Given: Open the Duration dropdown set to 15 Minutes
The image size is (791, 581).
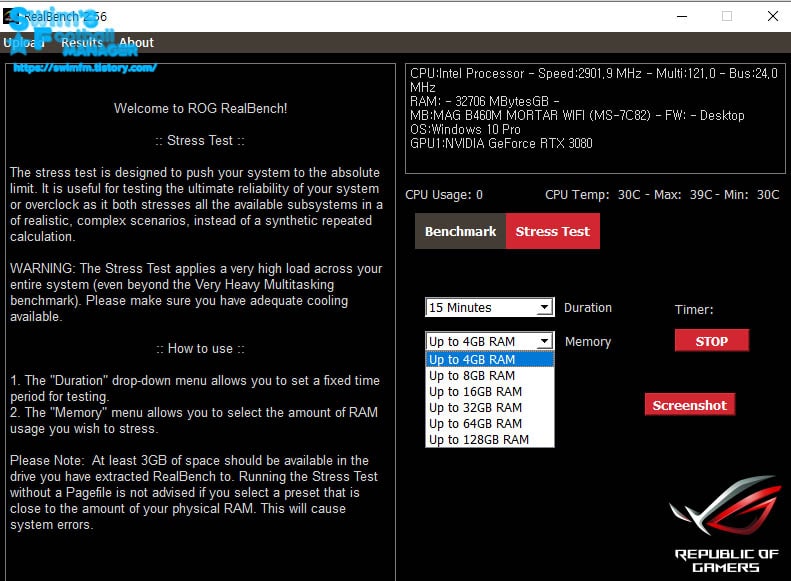Looking at the screenshot, I should [x=489, y=307].
